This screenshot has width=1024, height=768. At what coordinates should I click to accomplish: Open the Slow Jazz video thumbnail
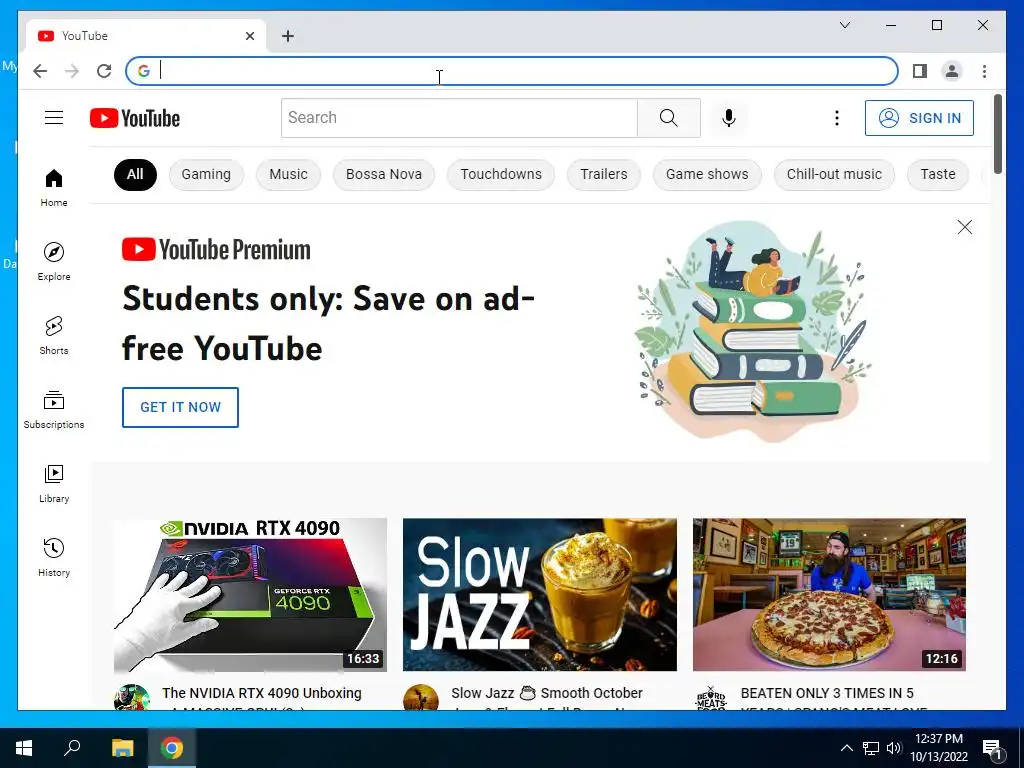[x=539, y=594]
